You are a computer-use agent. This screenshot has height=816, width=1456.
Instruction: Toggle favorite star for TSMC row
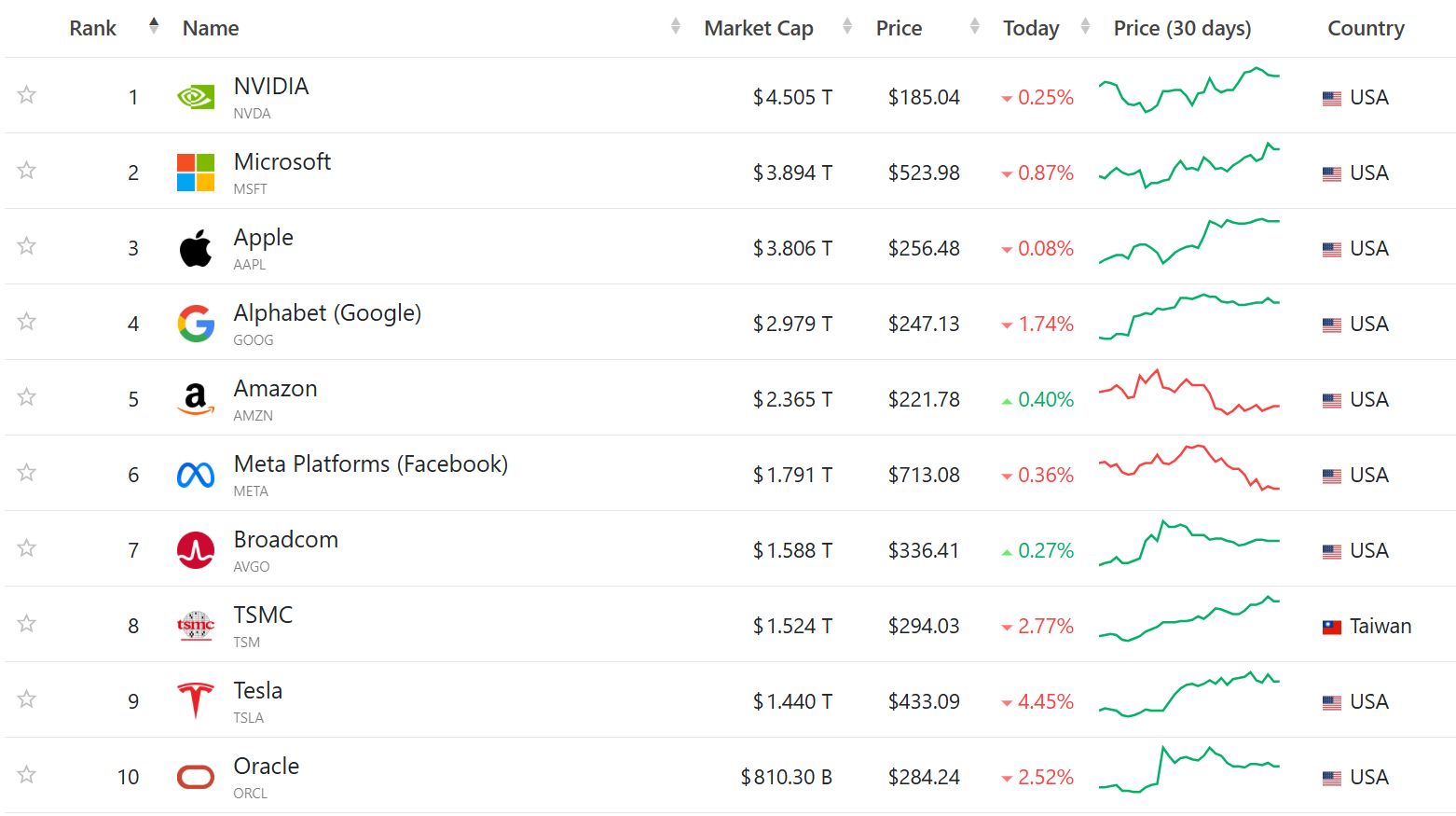27,624
